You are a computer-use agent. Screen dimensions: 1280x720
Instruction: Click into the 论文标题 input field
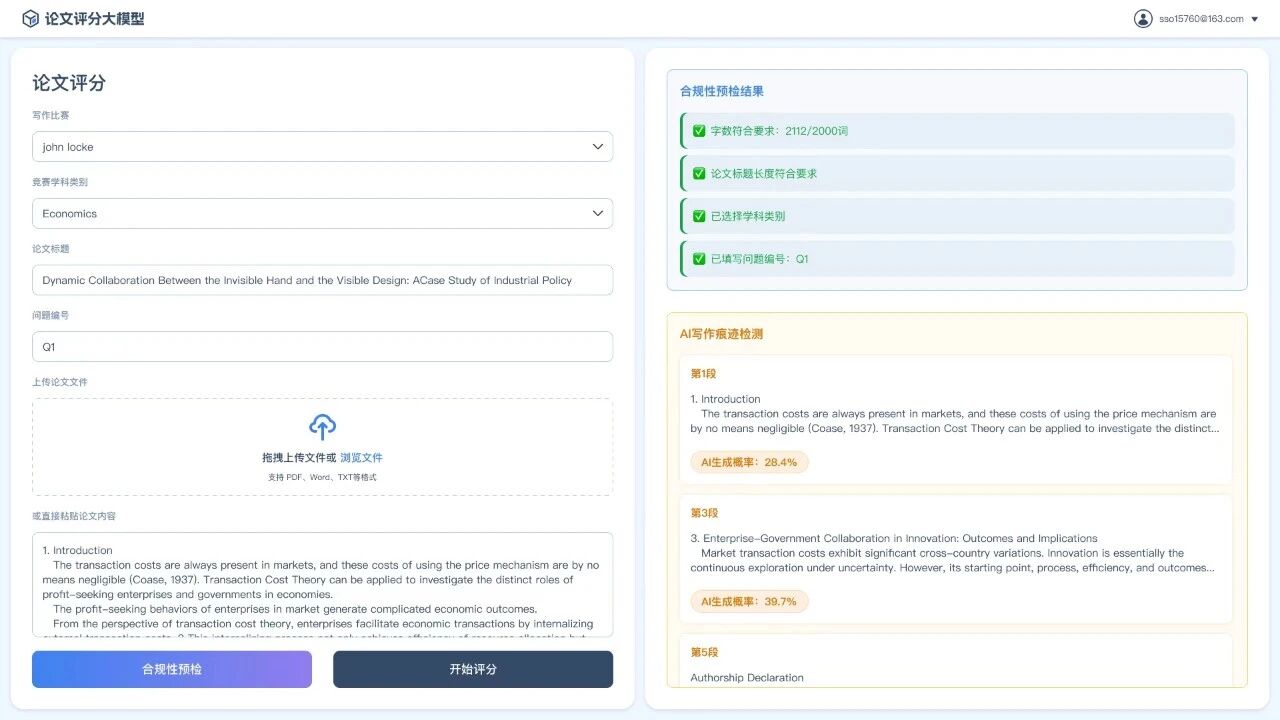click(x=322, y=281)
